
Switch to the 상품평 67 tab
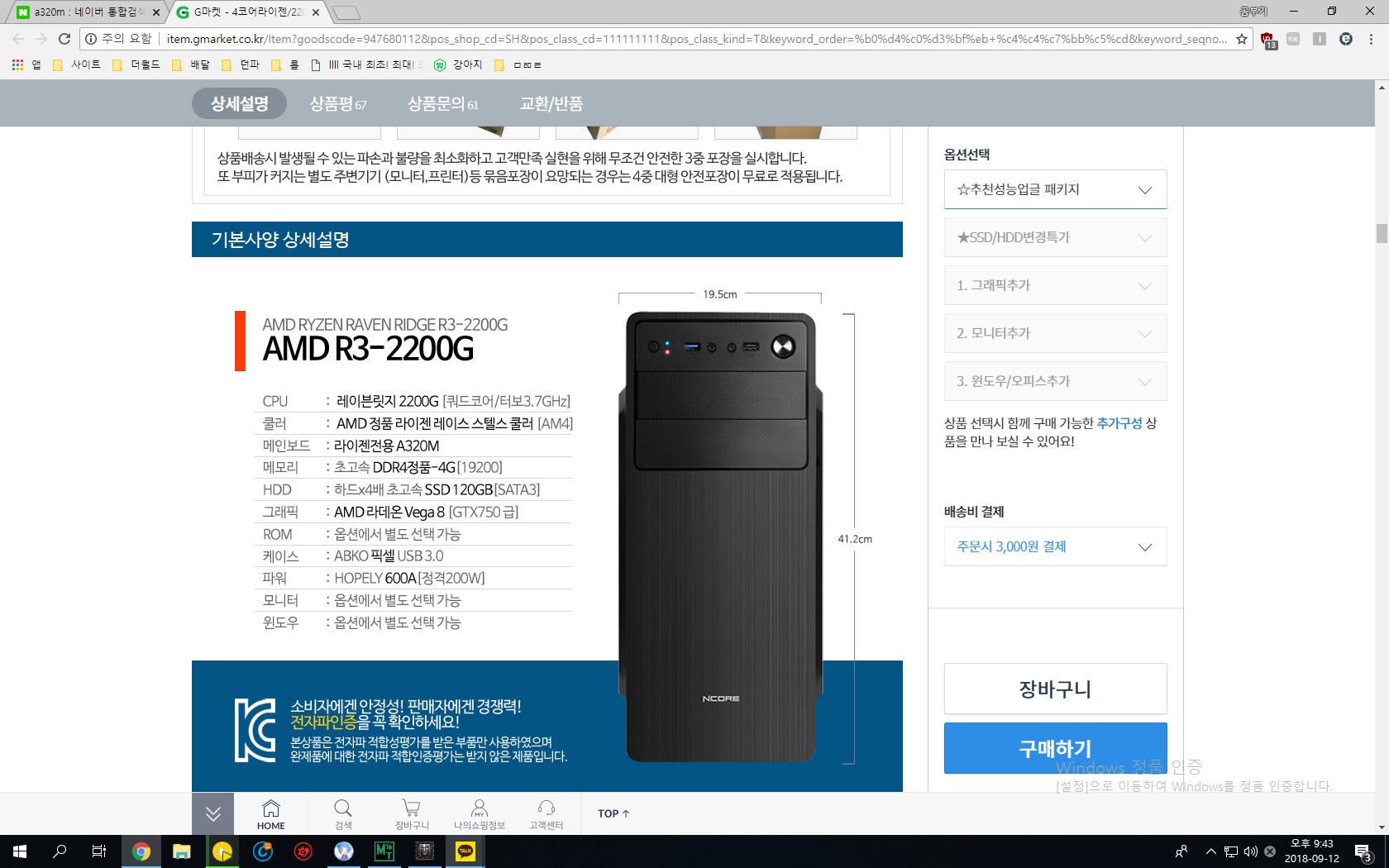coord(338,103)
